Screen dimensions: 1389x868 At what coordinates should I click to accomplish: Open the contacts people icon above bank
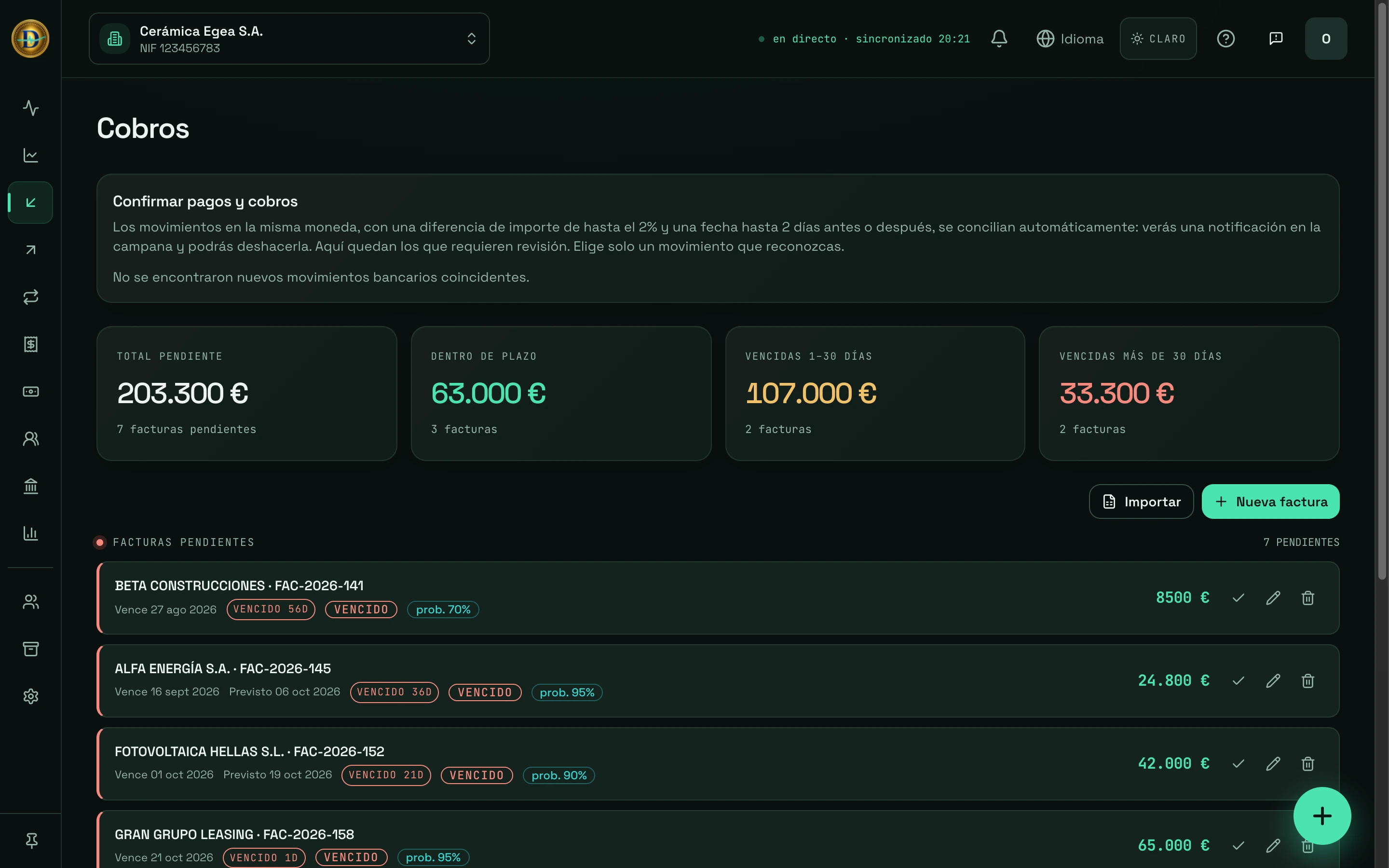pos(30,439)
